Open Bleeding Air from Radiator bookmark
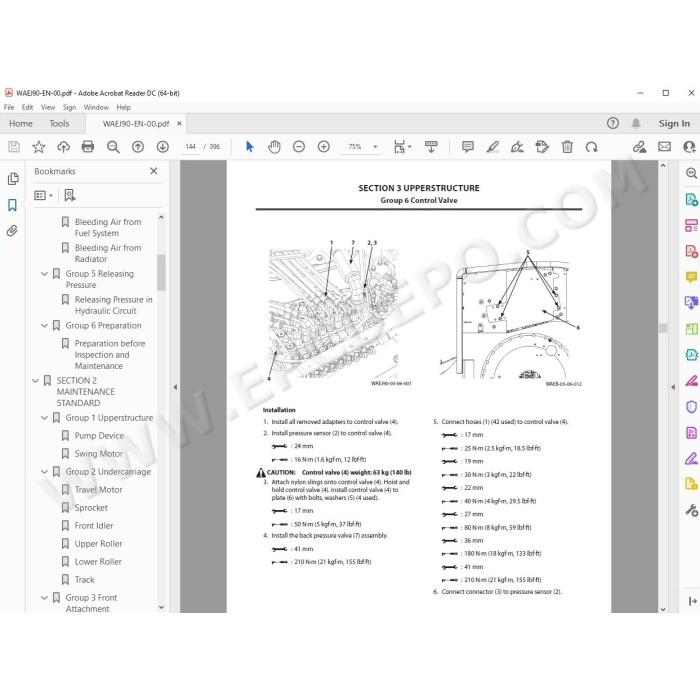 click(108, 254)
